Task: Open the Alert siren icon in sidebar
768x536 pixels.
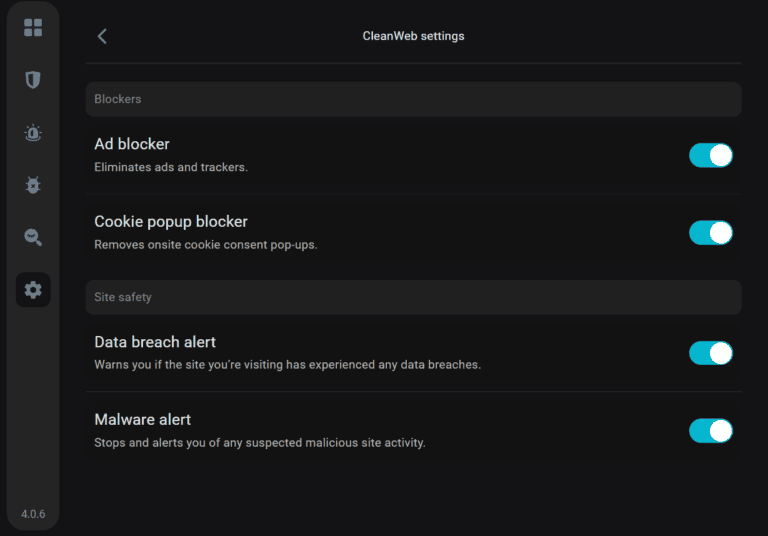Action: (33, 133)
